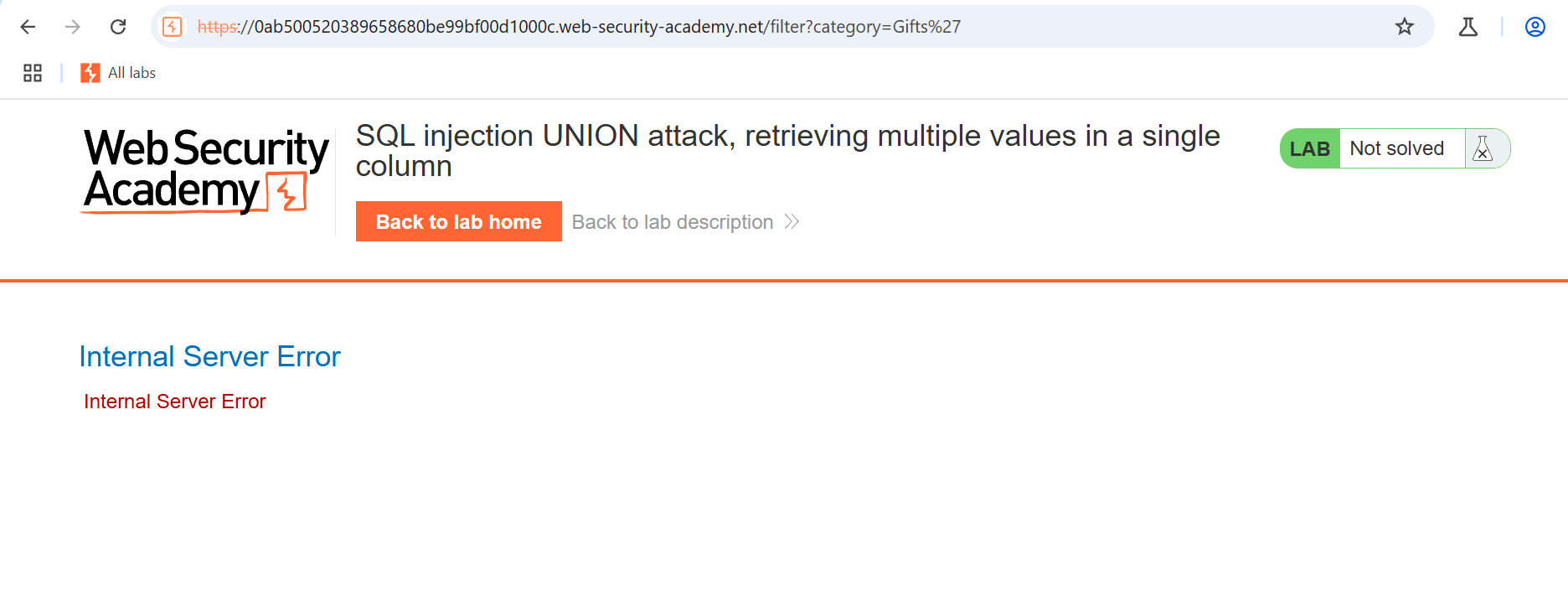Click the Not solved status label

coord(1396,148)
